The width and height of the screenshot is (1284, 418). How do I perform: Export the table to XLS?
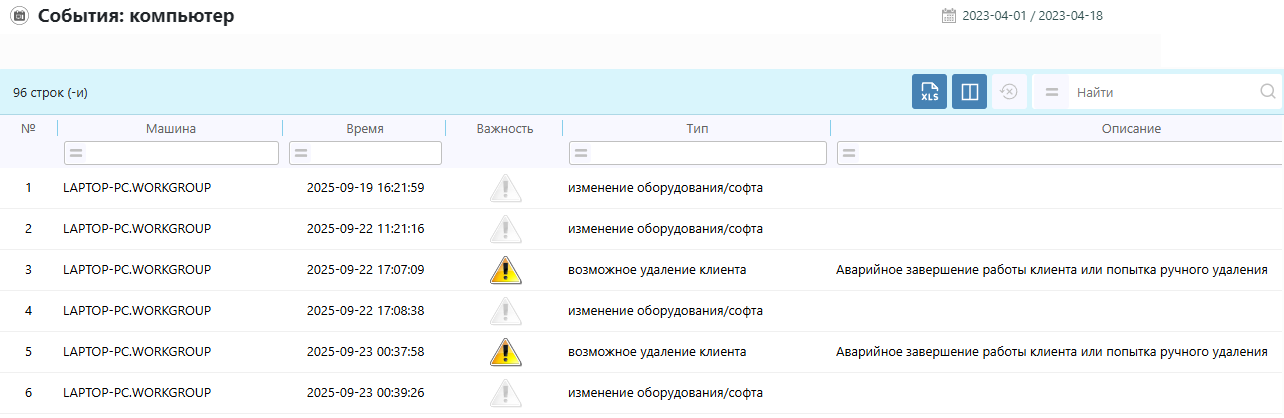pos(929,92)
